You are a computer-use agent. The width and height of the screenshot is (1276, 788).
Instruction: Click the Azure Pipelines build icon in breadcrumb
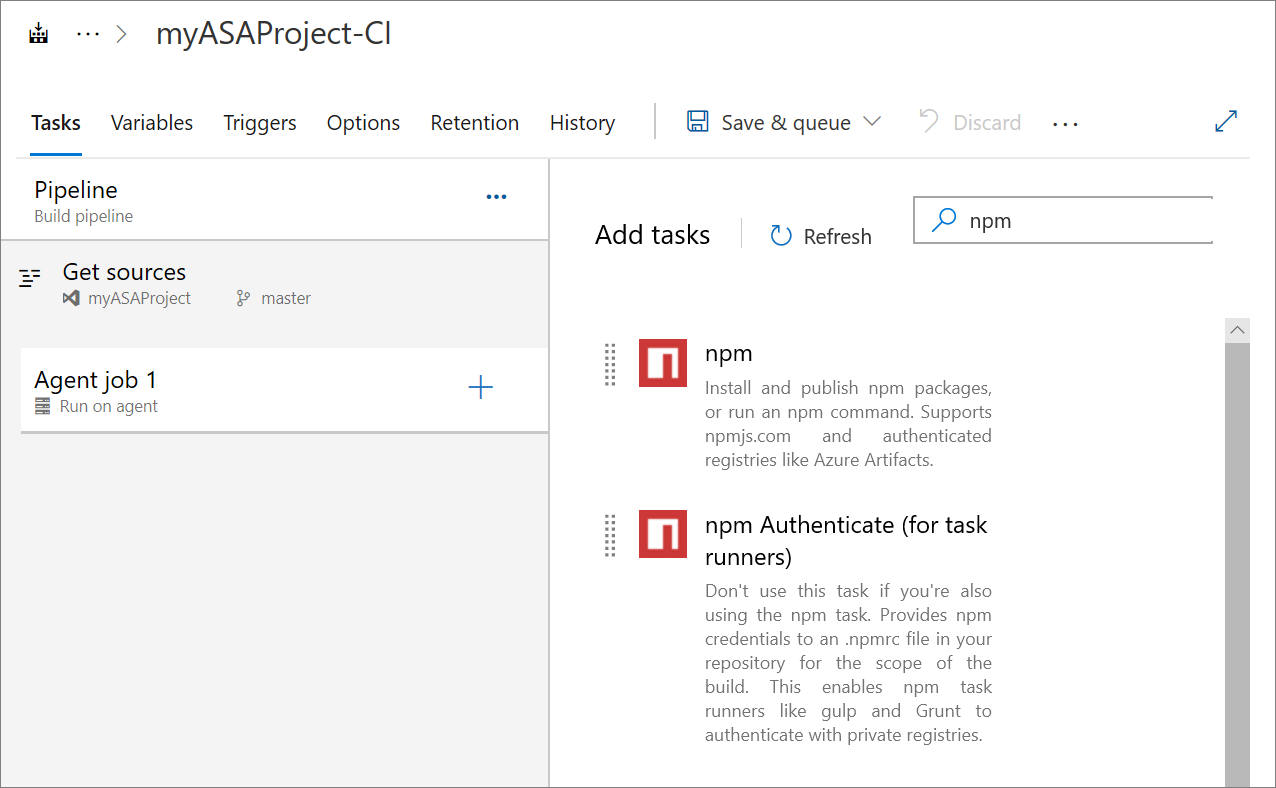point(38,31)
